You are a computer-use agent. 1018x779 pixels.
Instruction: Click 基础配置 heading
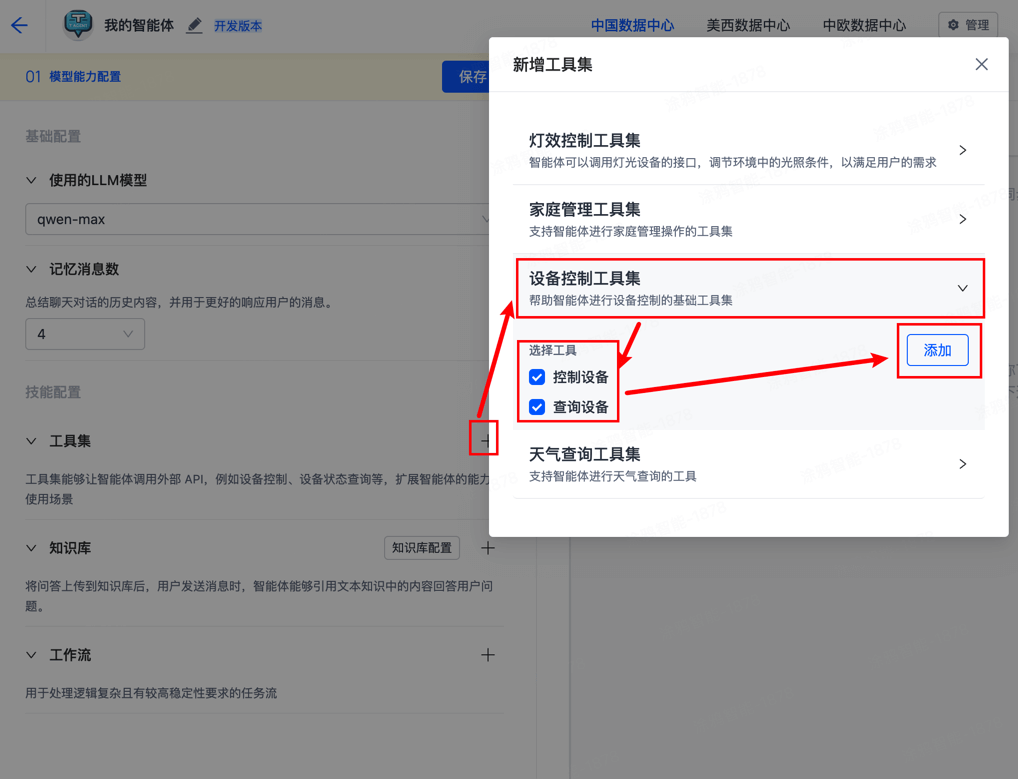(53, 136)
